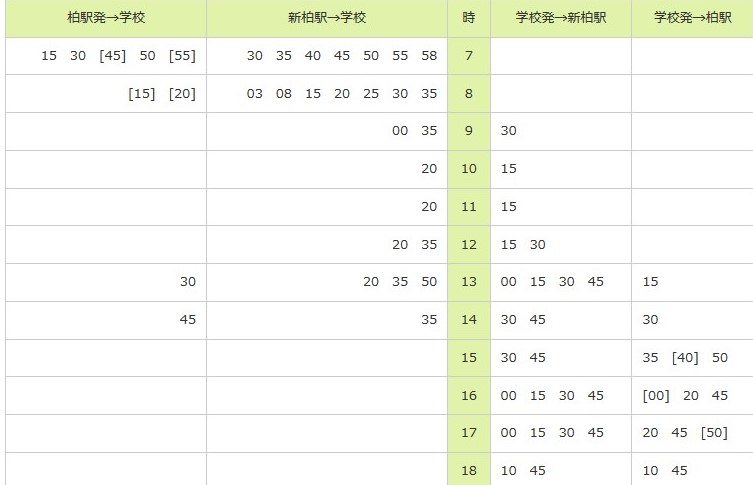Click the [50] time in 17 o'clock row
Viewport: 753px width, 485px height.
pyautogui.click(x=714, y=433)
